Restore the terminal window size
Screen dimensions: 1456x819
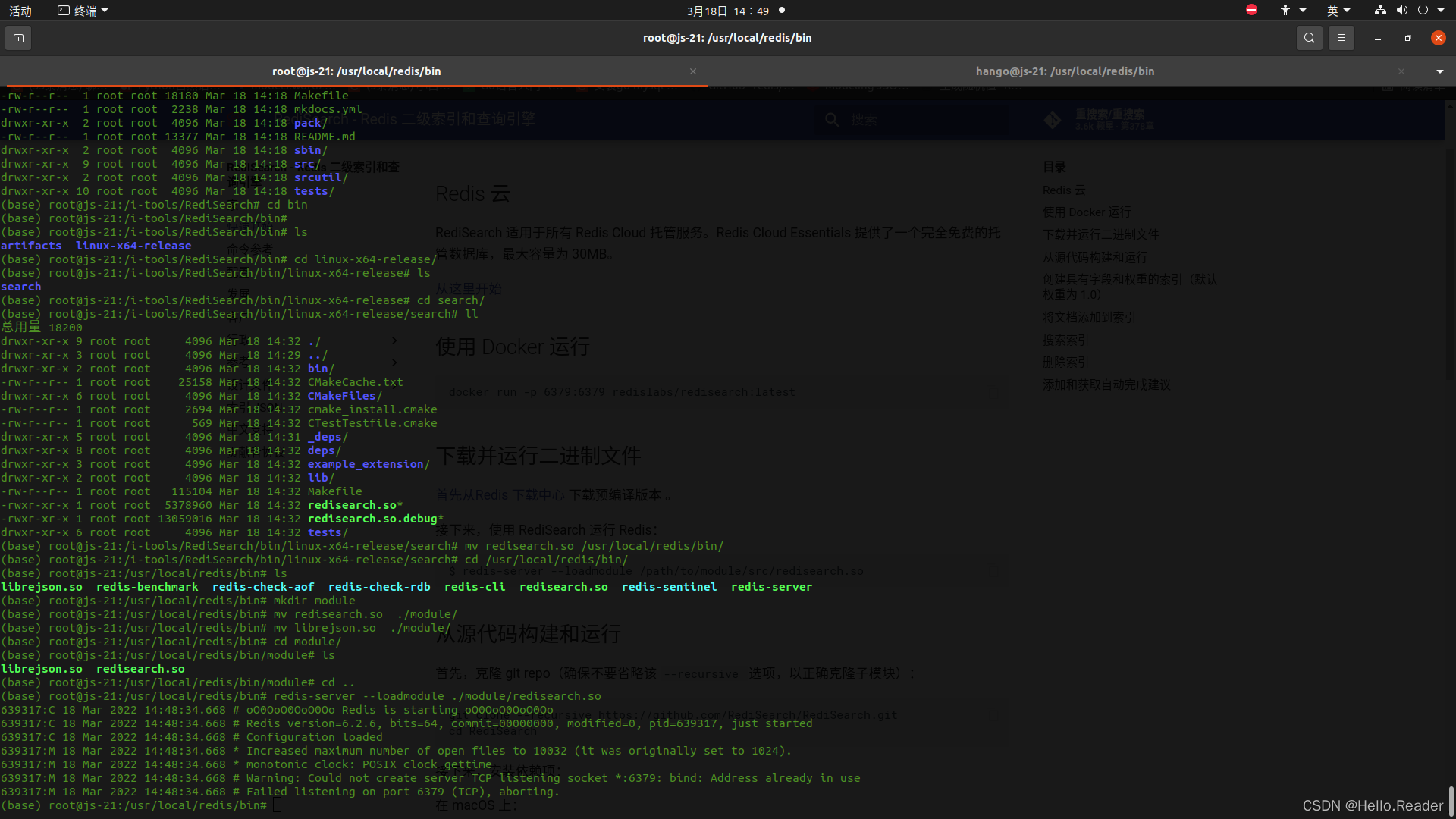coord(1407,38)
